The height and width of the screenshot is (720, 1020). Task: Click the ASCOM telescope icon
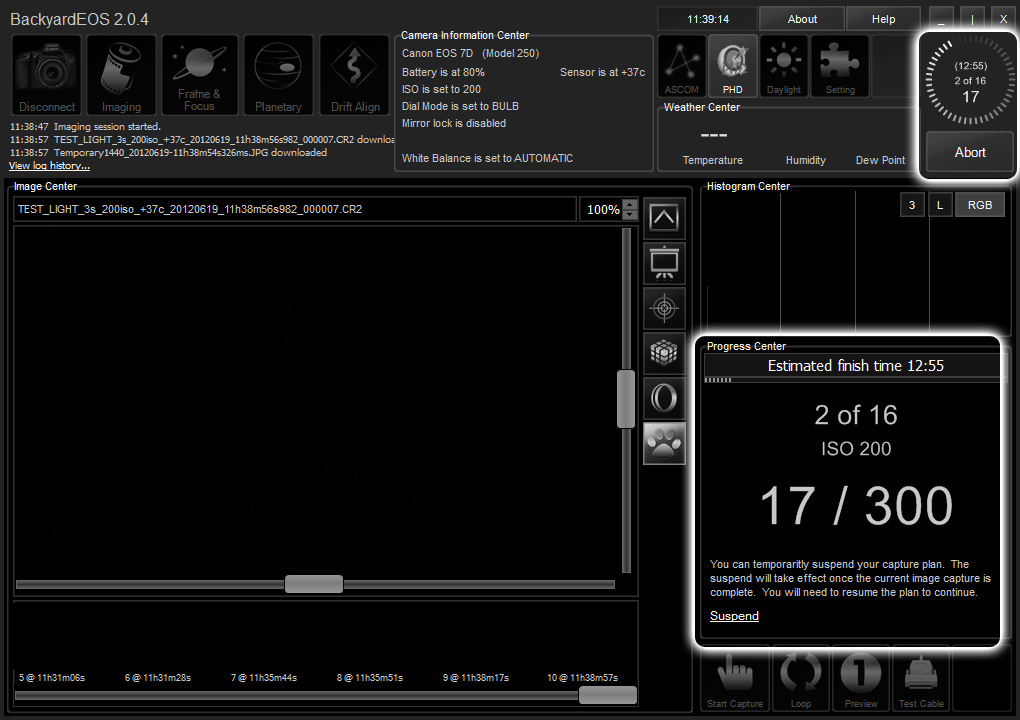[x=682, y=66]
